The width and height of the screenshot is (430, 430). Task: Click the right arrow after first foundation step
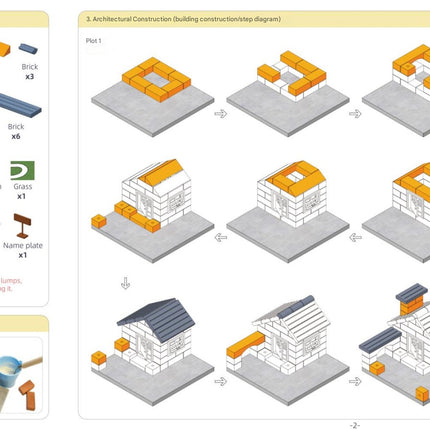coord(221,114)
